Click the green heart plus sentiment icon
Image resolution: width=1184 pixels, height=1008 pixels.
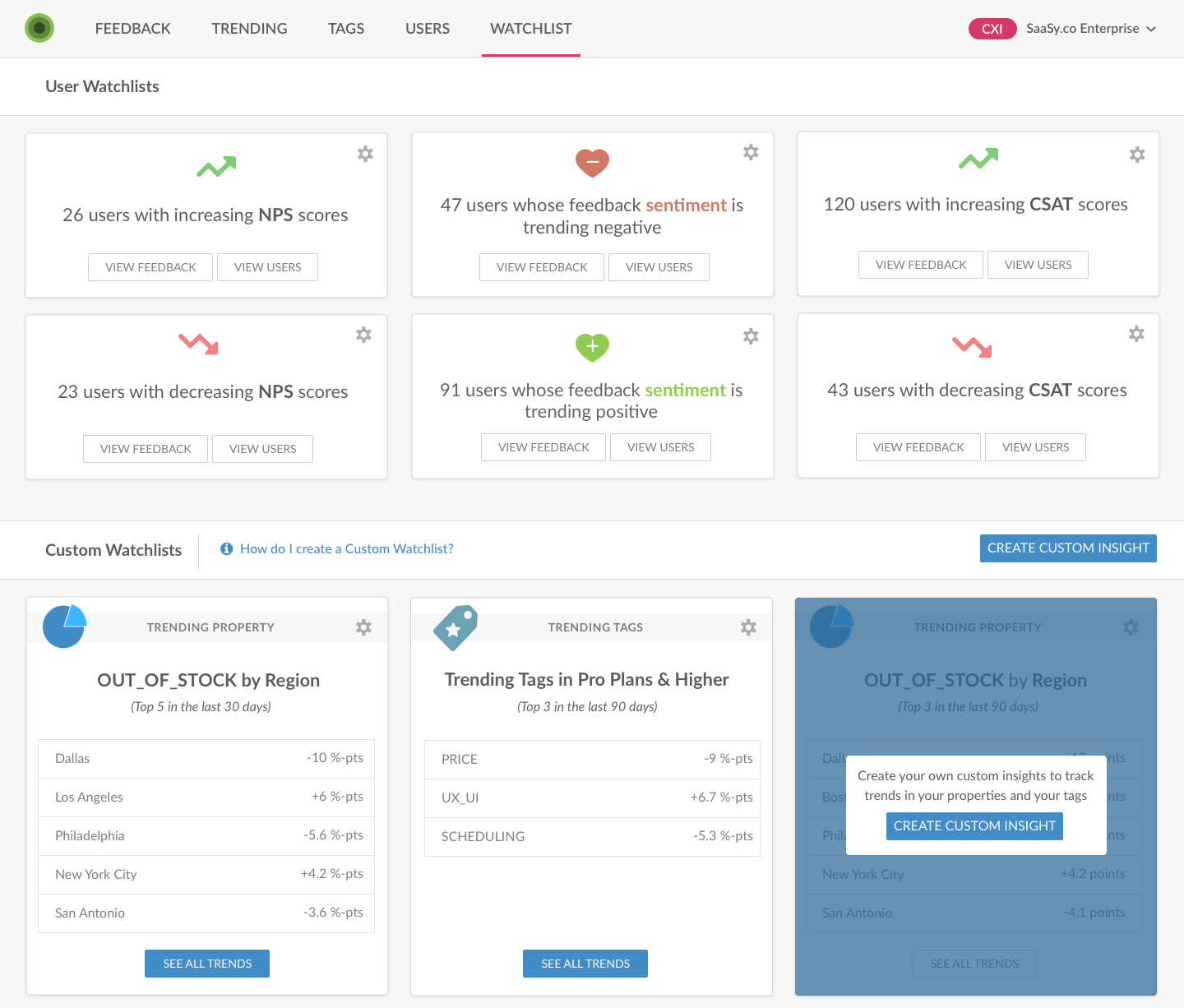pos(592,347)
